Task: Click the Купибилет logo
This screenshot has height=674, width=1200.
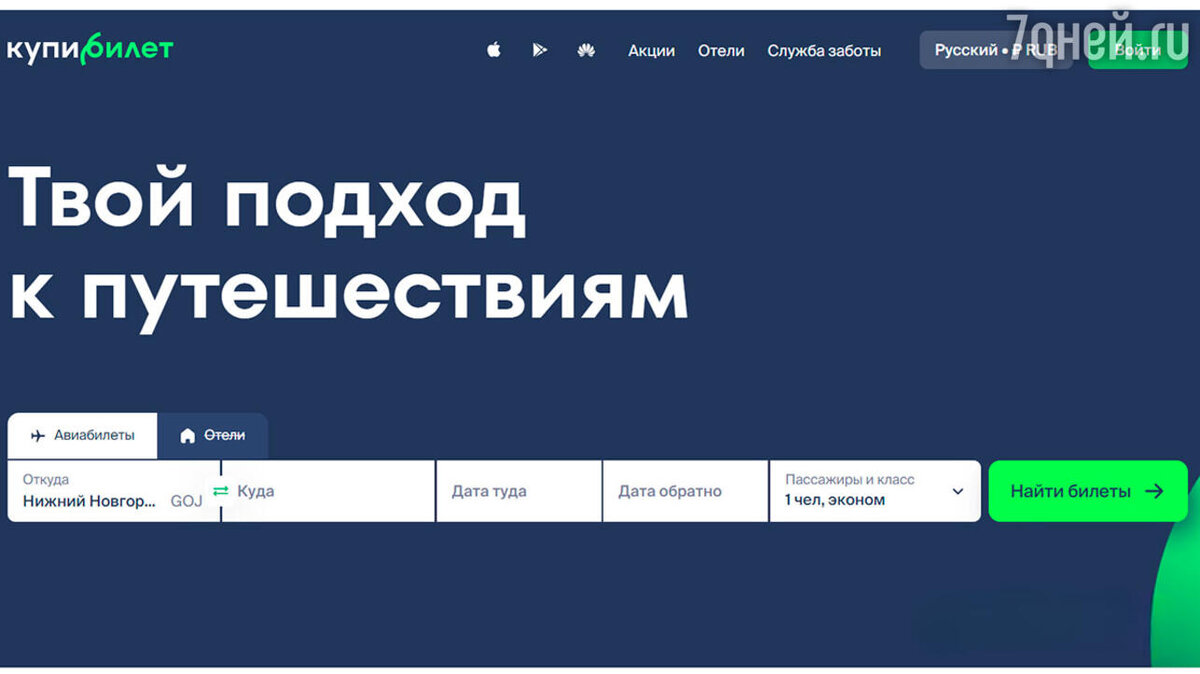Action: pos(88,46)
